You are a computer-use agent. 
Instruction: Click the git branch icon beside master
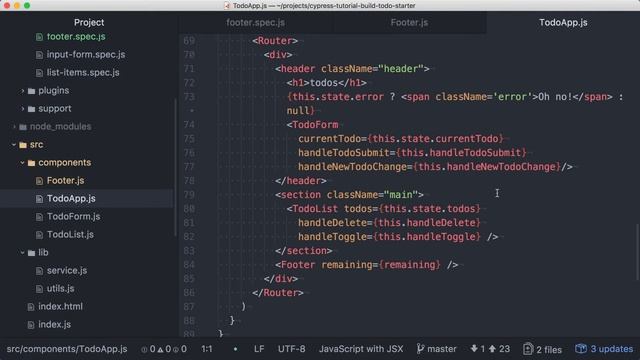(x=420, y=349)
